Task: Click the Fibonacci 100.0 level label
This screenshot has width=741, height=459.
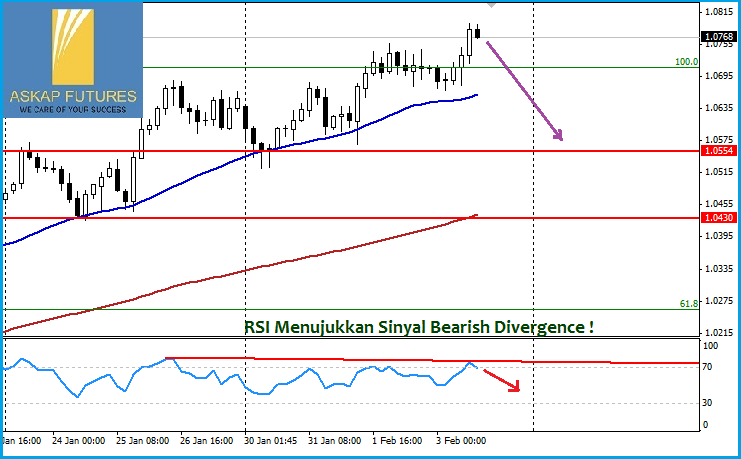Action: coord(686,61)
